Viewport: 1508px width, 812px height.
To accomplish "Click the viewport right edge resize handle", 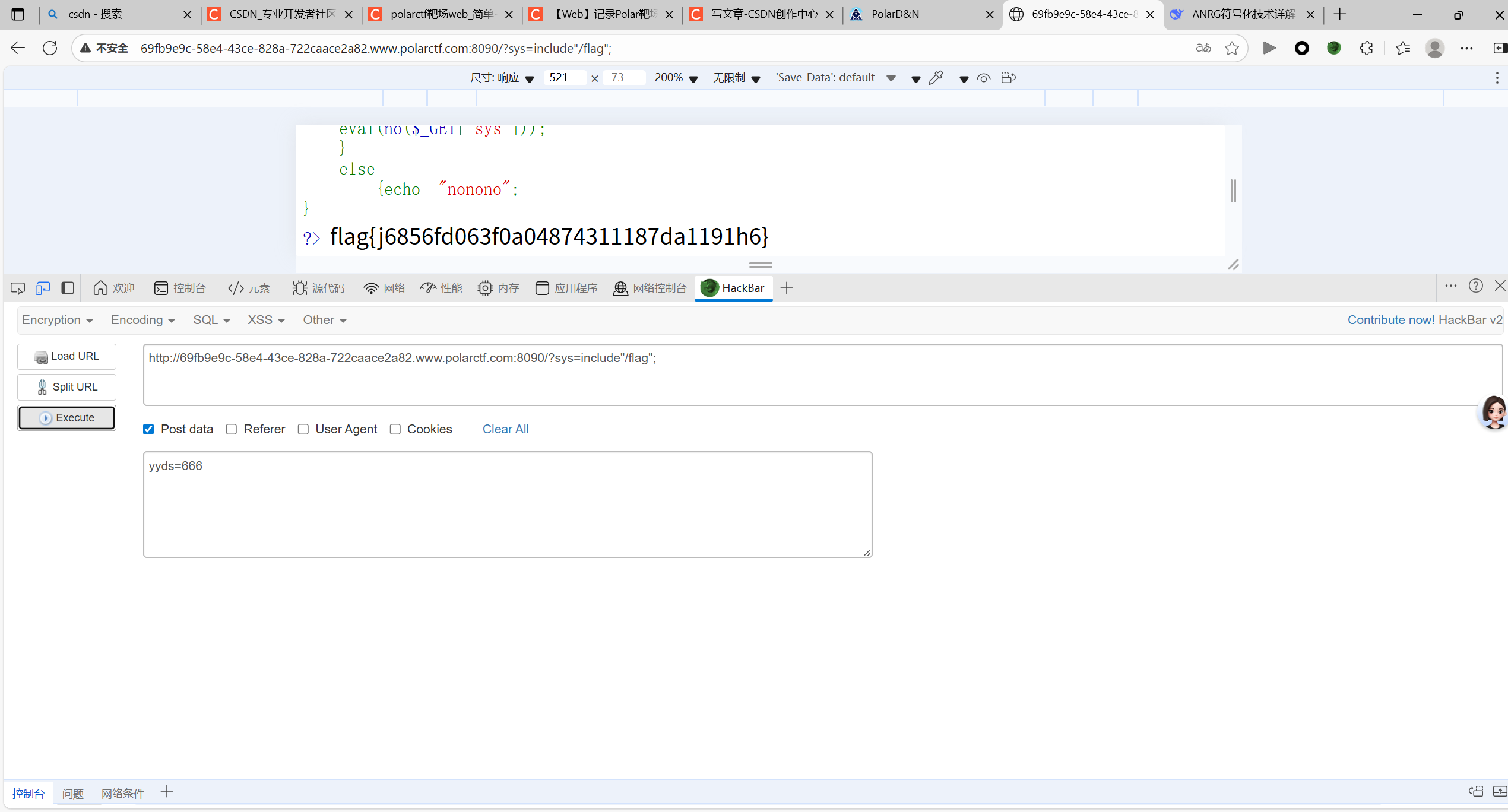I will pos(1233,191).
